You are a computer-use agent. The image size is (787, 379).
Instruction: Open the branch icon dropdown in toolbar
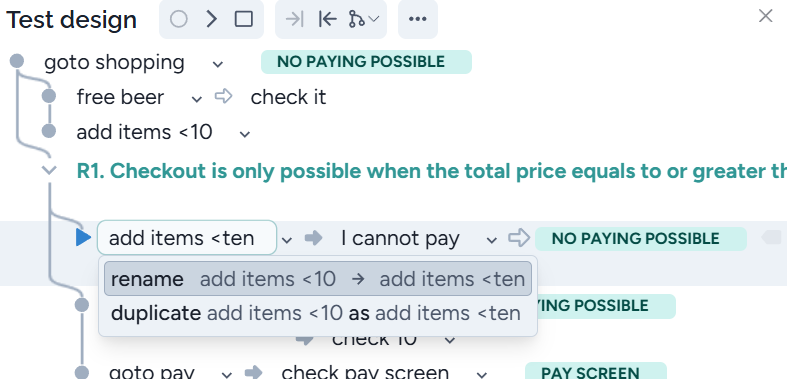pyautogui.click(x=363, y=19)
